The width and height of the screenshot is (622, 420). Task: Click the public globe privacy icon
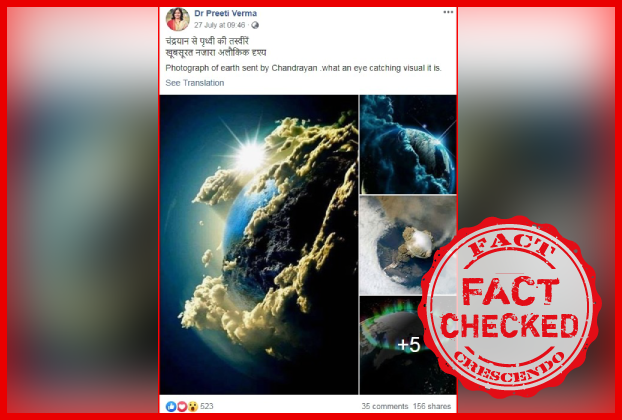[x=255, y=25]
